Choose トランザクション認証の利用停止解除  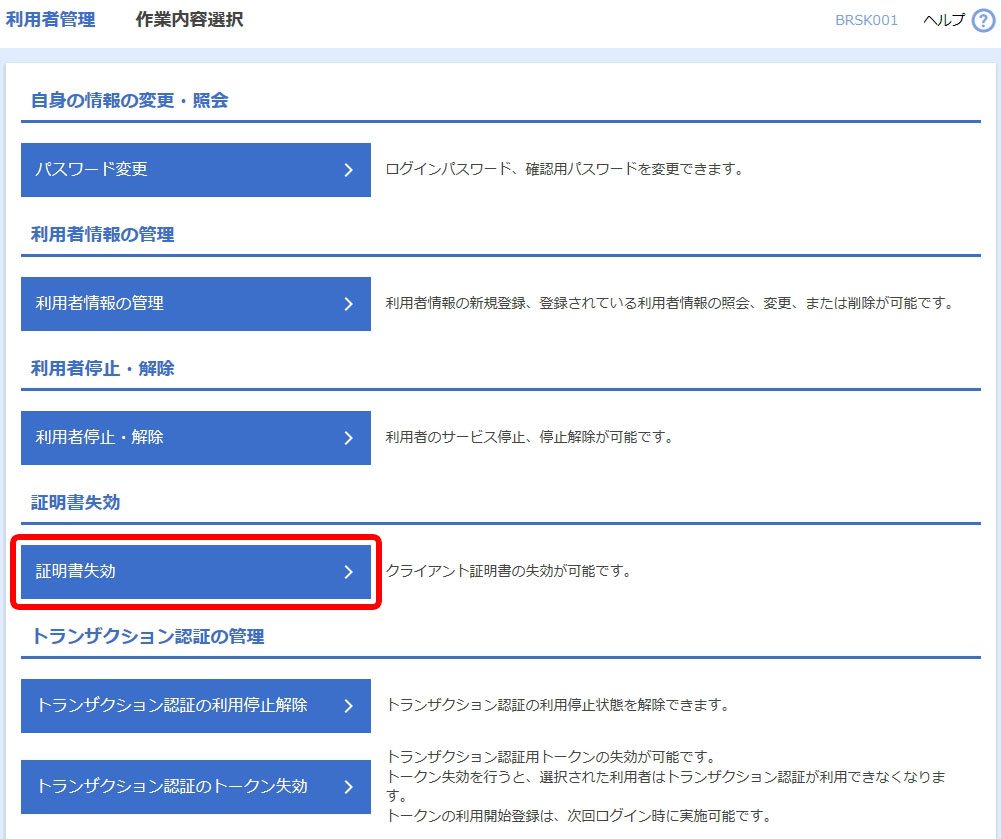pos(180,706)
